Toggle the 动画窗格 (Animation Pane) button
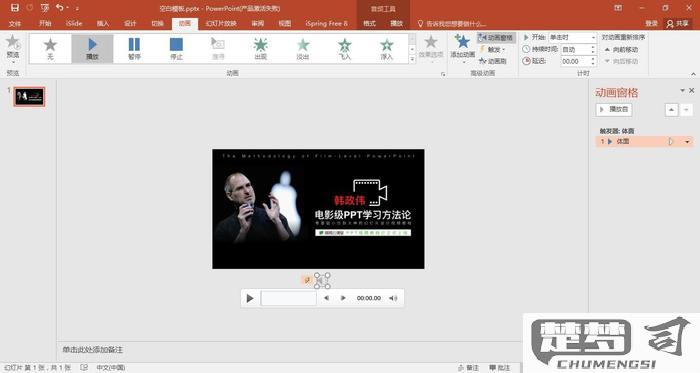Screen dimensions: 700x373 pyautogui.click(x=496, y=38)
